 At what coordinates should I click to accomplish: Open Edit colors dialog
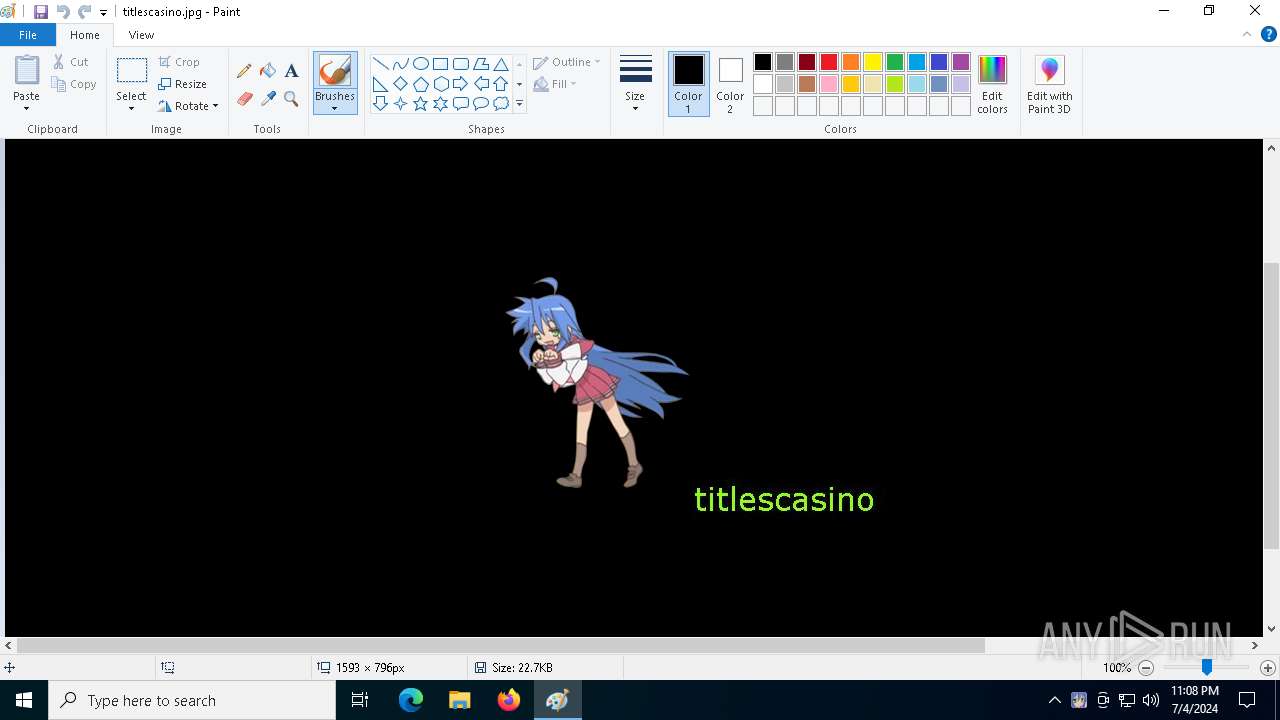coord(992,85)
